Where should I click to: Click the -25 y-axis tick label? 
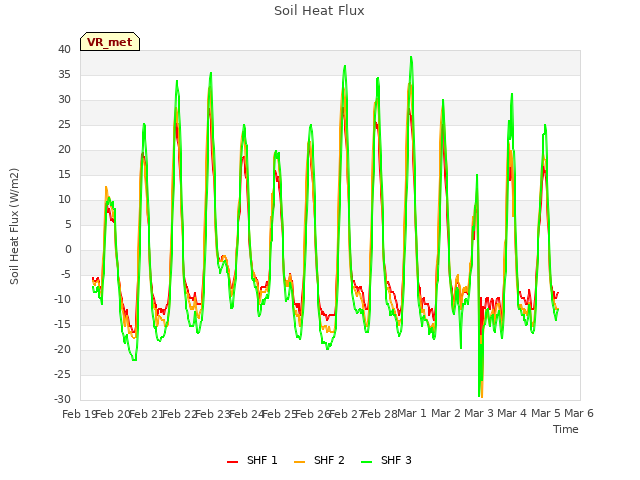[x=62, y=375]
